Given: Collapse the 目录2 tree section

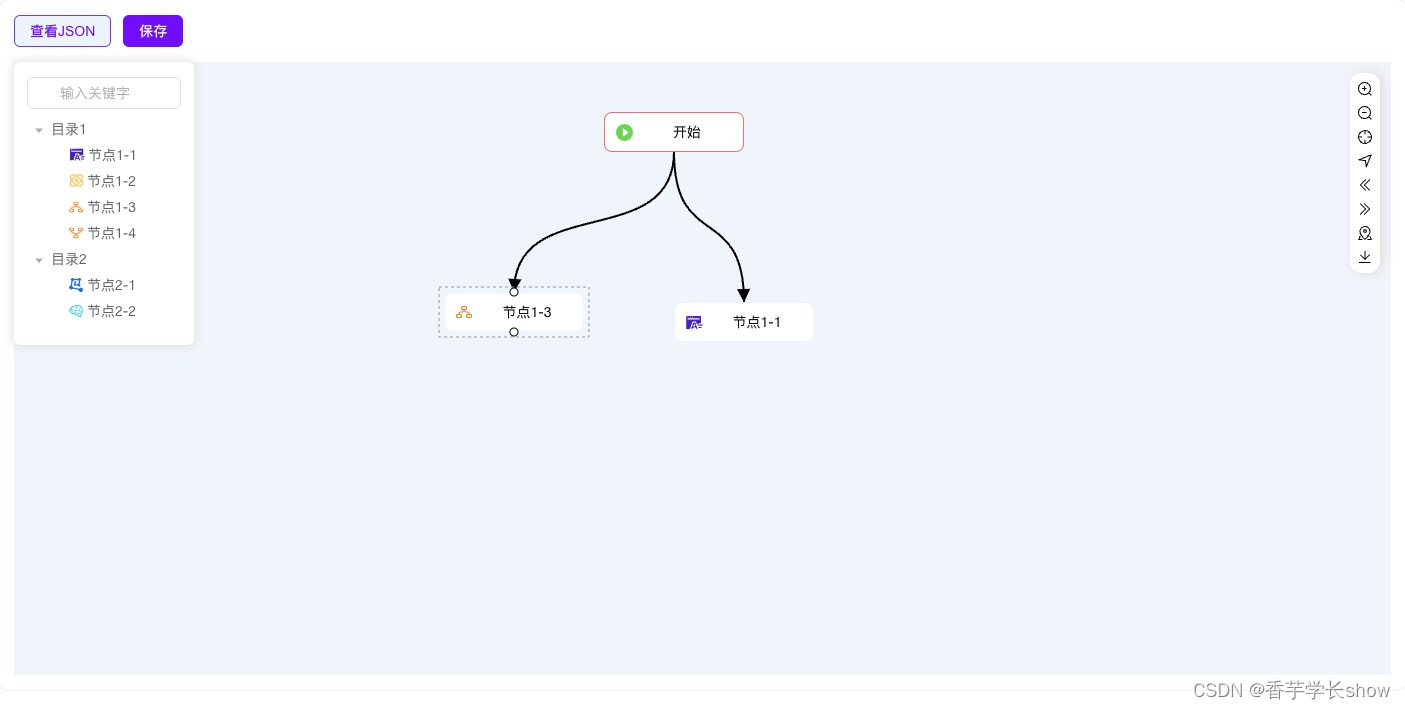Looking at the screenshot, I should click(40, 259).
